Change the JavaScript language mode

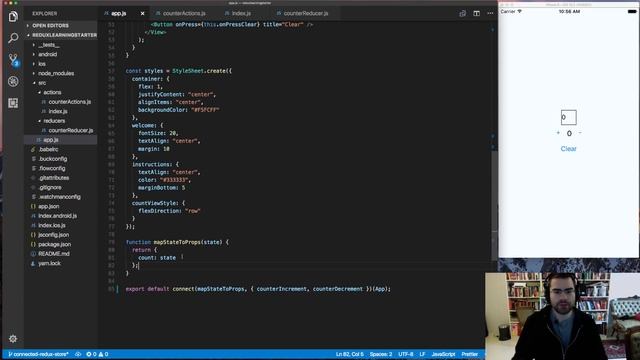click(x=443, y=354)
